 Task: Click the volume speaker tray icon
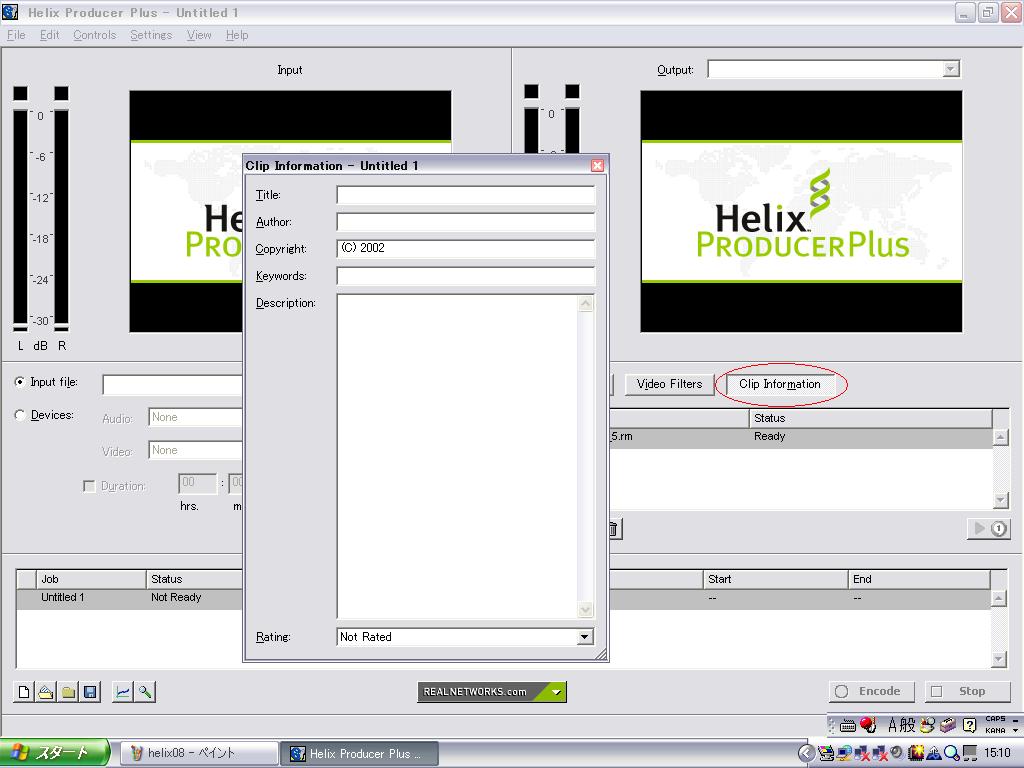[897, 752]
